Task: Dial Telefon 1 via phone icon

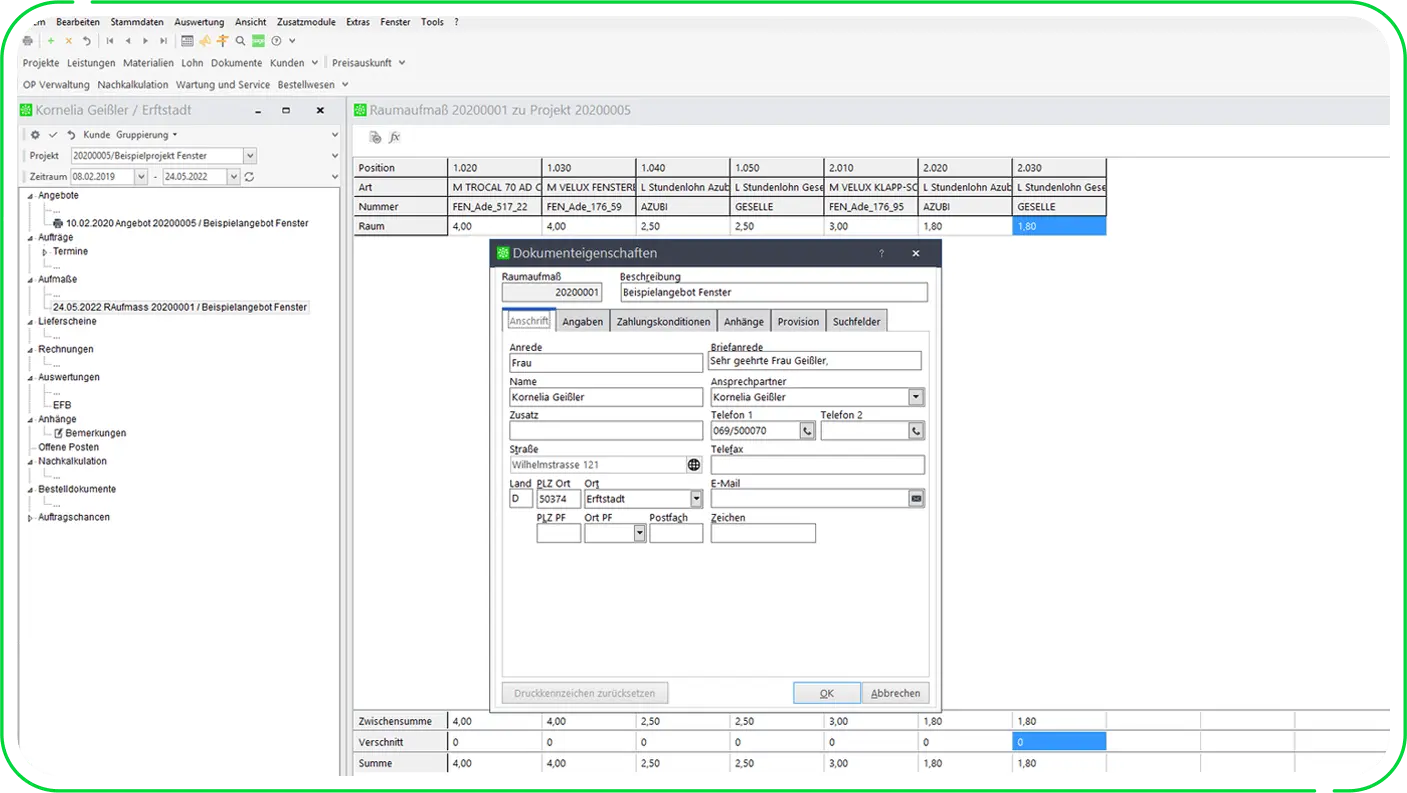Action: click(808, 431)
